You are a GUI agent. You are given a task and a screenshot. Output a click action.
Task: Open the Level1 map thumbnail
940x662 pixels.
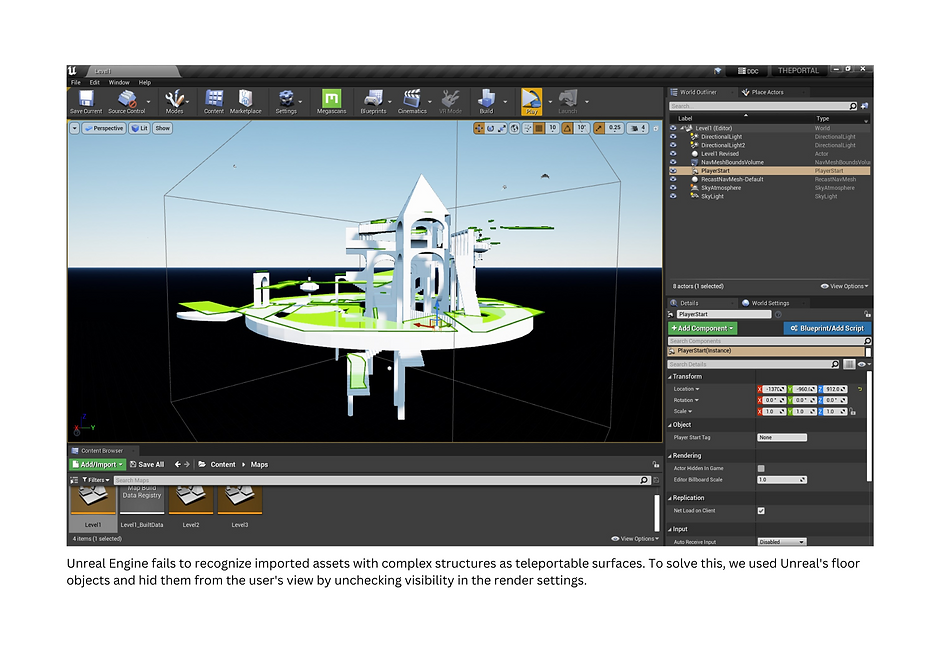tap(93, 500)
